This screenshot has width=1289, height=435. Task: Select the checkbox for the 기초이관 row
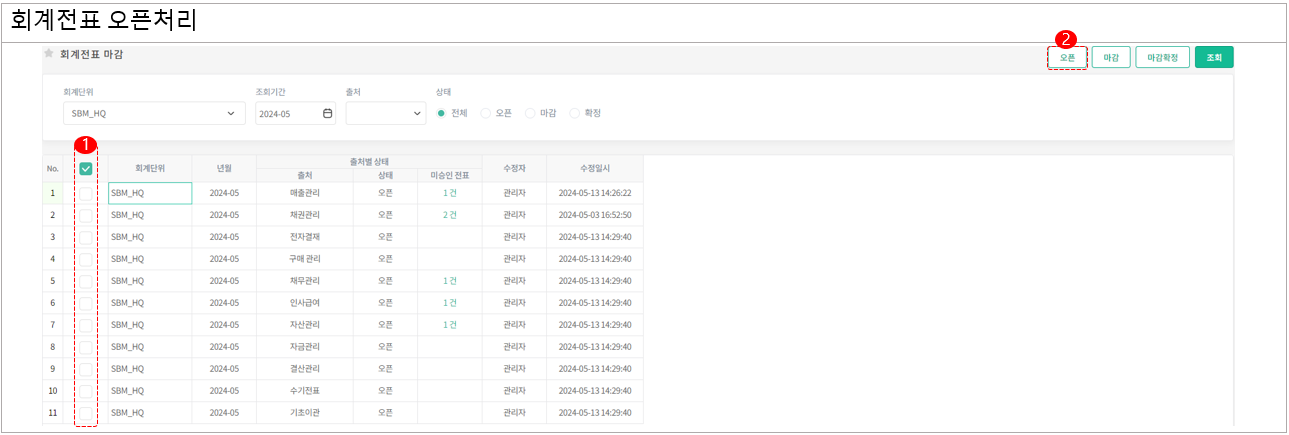coord(86,412)
